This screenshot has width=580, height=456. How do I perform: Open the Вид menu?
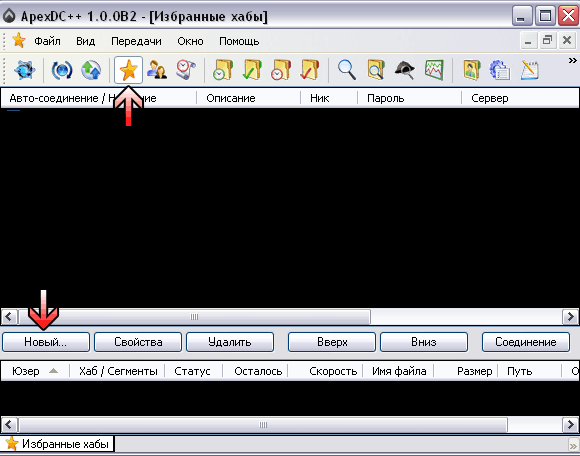(85, 41)
